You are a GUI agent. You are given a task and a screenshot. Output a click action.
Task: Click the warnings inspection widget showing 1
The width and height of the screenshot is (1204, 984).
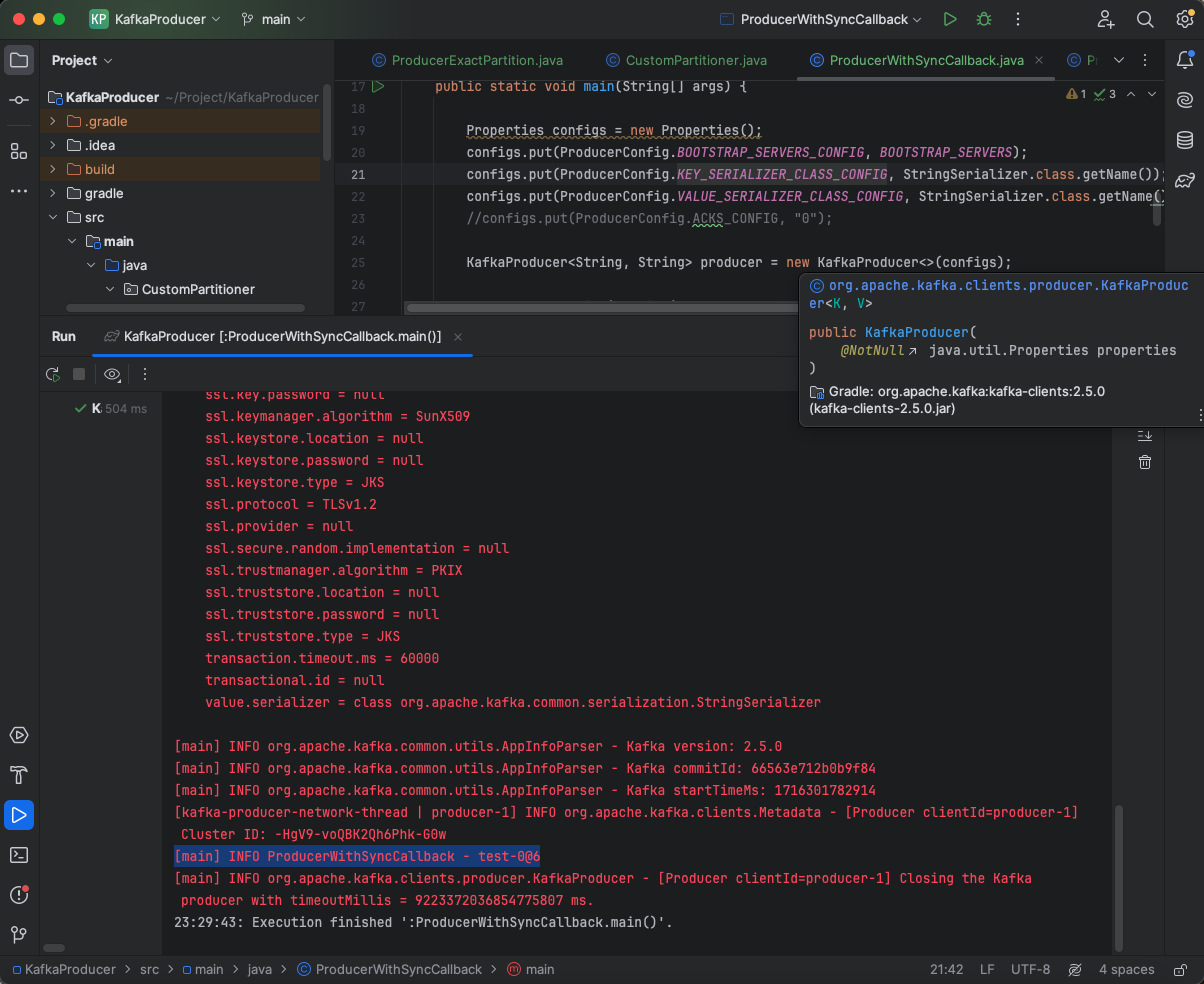click(1077, 94)
